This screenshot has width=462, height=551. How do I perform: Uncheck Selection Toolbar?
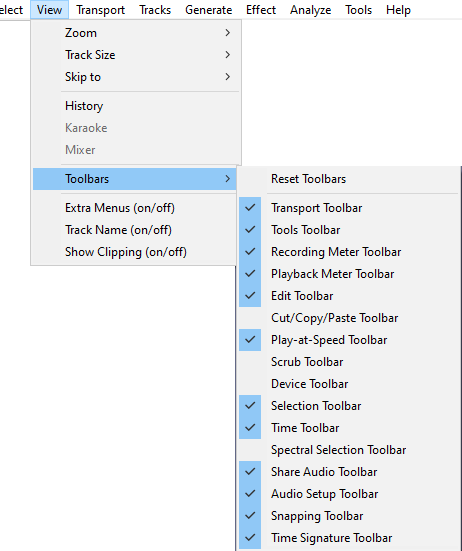(349, 406)
